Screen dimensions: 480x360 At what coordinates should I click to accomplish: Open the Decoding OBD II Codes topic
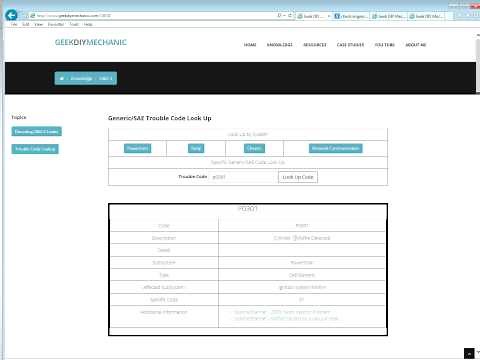(36, 132)
